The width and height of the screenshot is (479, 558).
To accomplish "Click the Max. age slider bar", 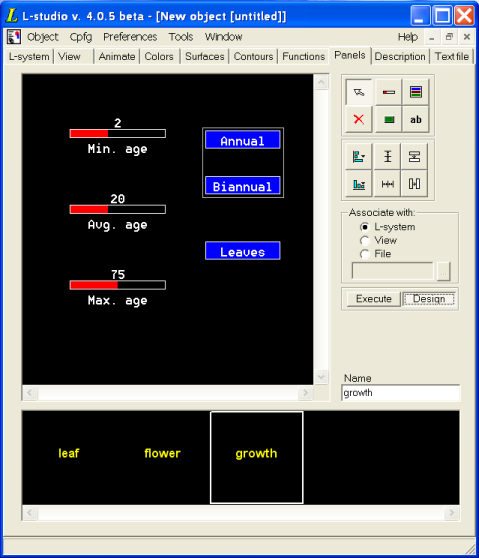I will [x=118, y=285].
